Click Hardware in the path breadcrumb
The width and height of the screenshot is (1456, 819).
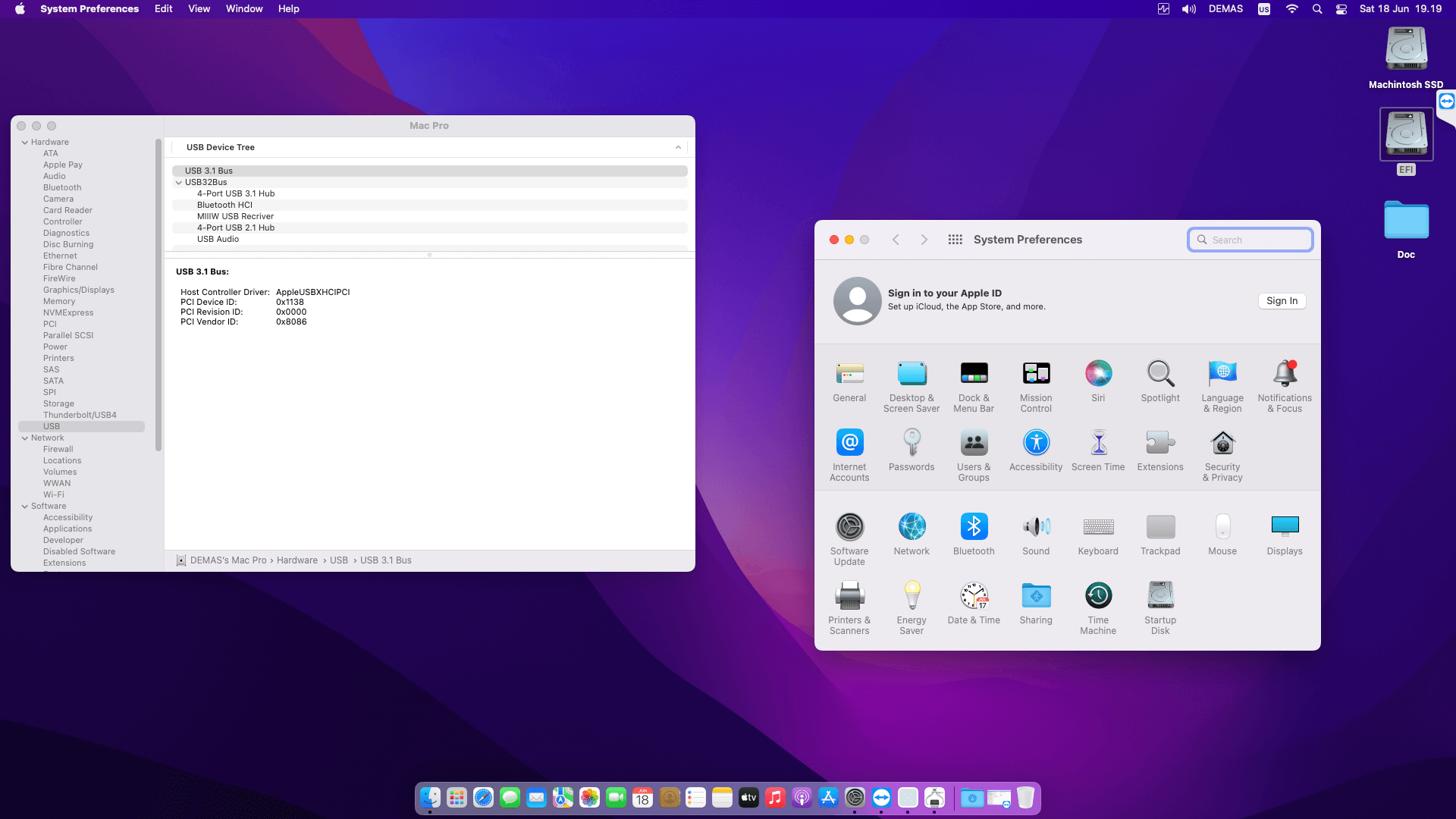coord(297,560)
